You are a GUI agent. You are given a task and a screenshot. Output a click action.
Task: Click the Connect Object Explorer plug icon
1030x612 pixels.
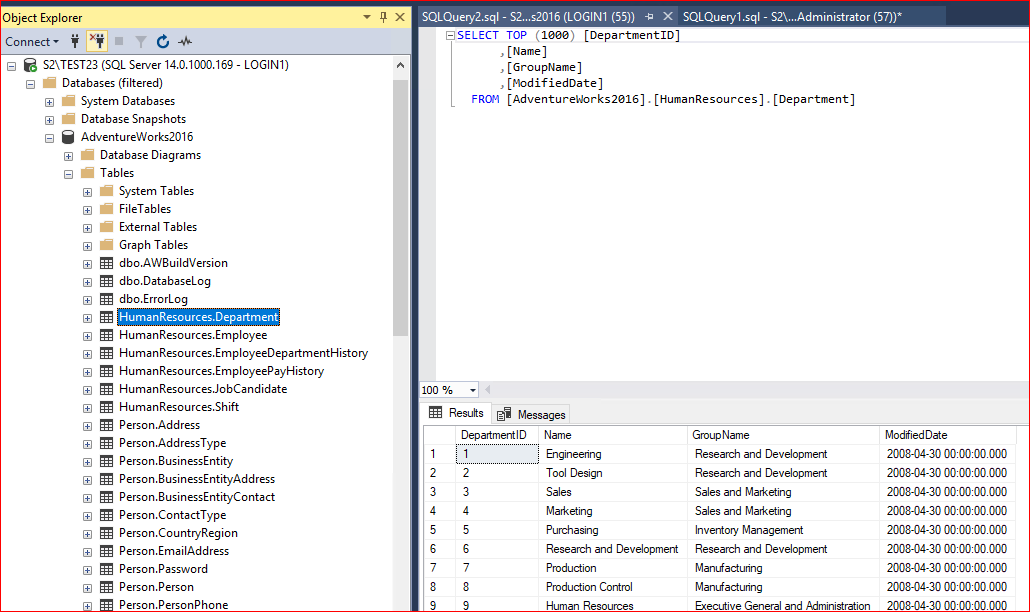pos(75,41)
